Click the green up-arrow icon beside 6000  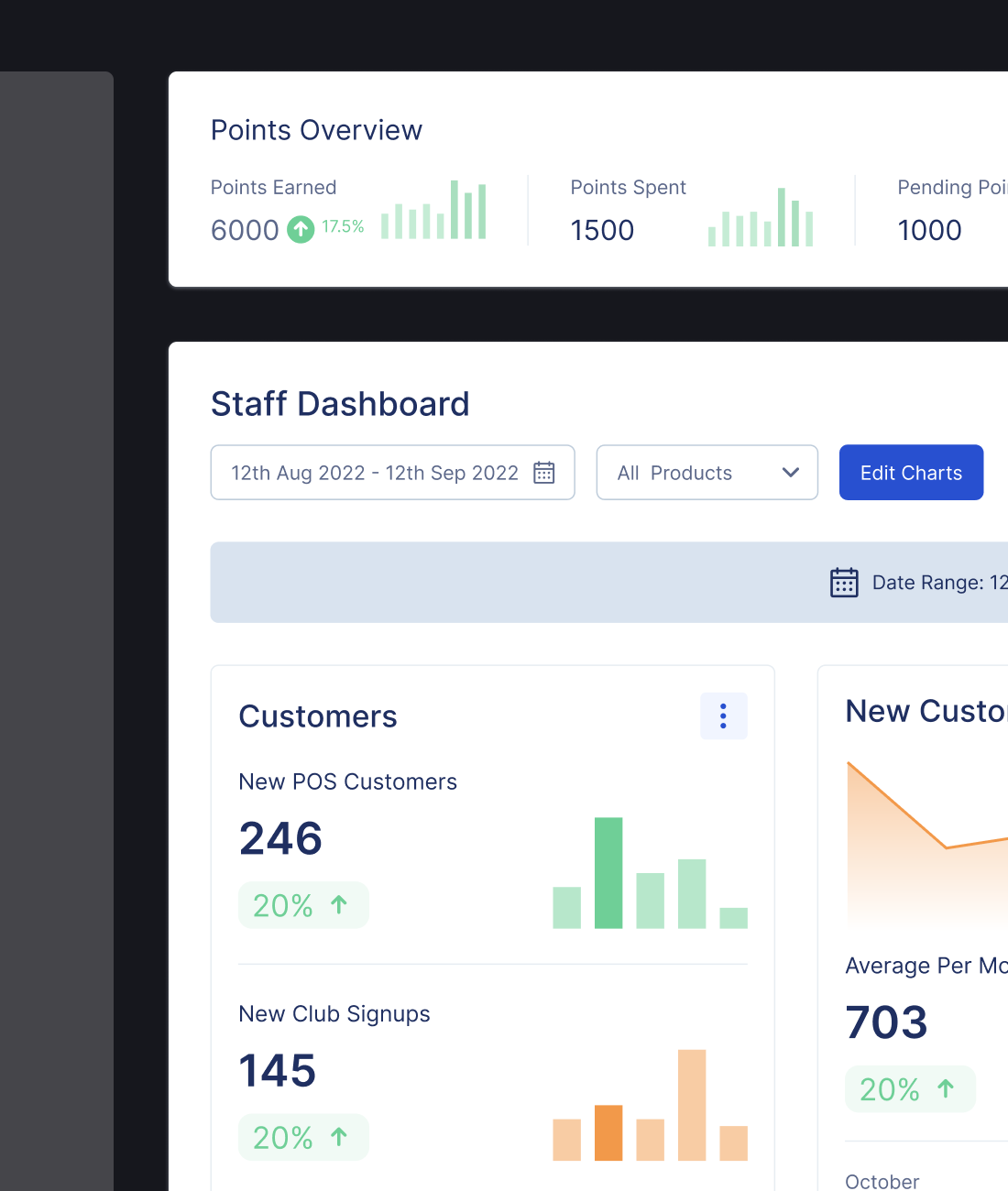(301, 229)
